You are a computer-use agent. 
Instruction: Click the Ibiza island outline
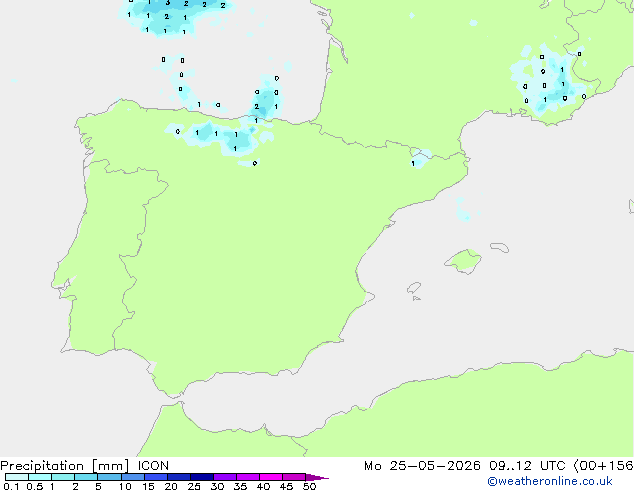tap(414, 288)
